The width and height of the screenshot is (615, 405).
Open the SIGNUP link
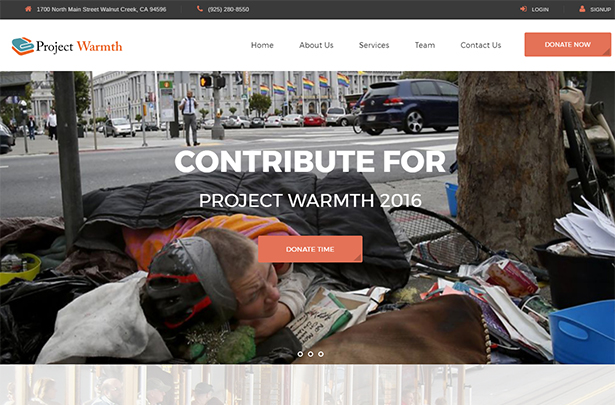click(600, 9)
